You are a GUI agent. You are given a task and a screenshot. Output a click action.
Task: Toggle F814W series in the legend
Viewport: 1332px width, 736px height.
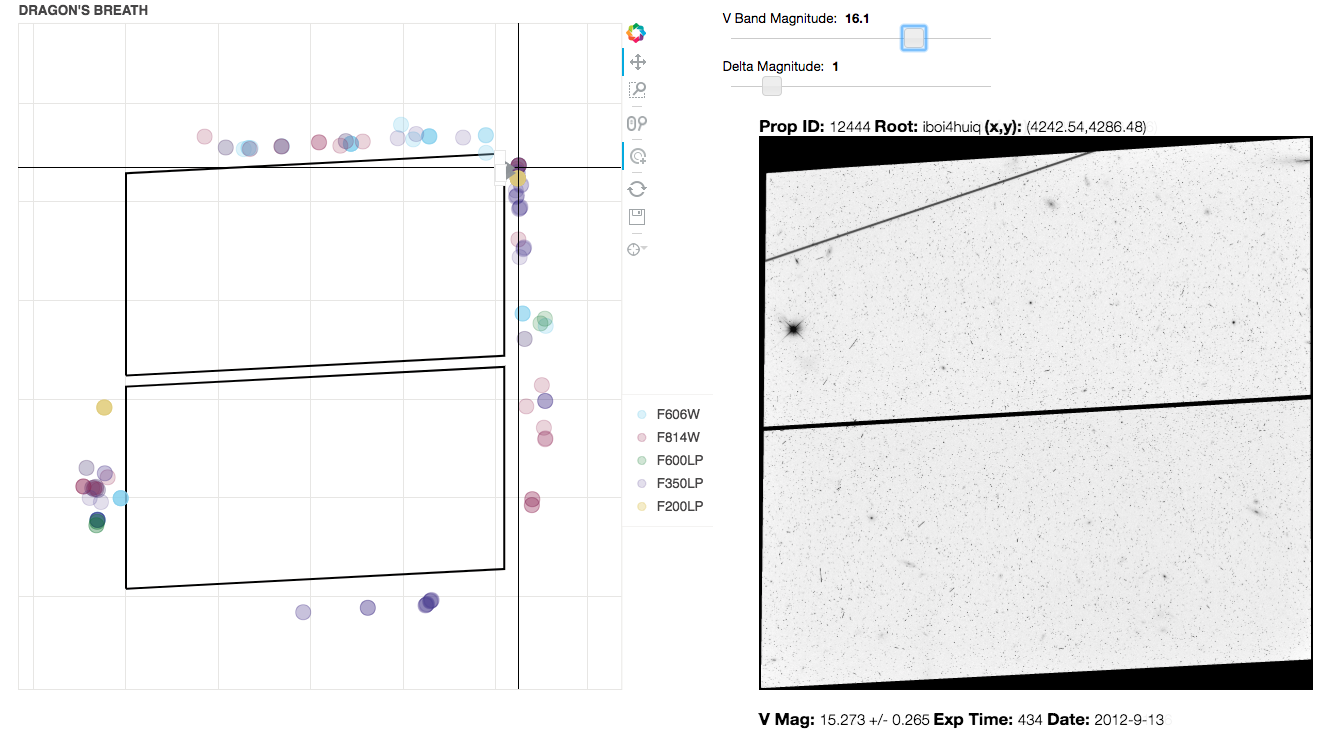pyautogui.click(x=678, y=437)
